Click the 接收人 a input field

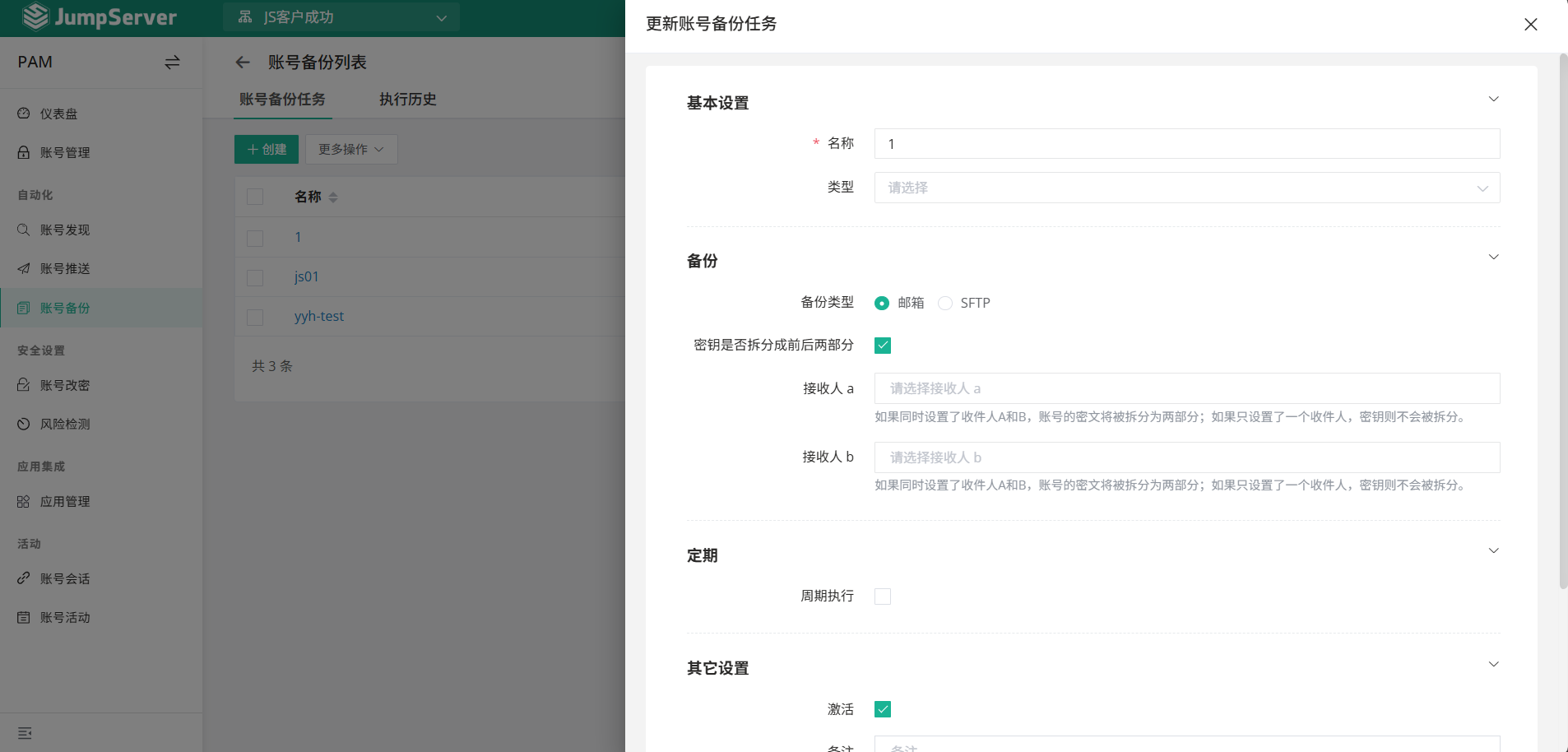(x=1187, y=388)
